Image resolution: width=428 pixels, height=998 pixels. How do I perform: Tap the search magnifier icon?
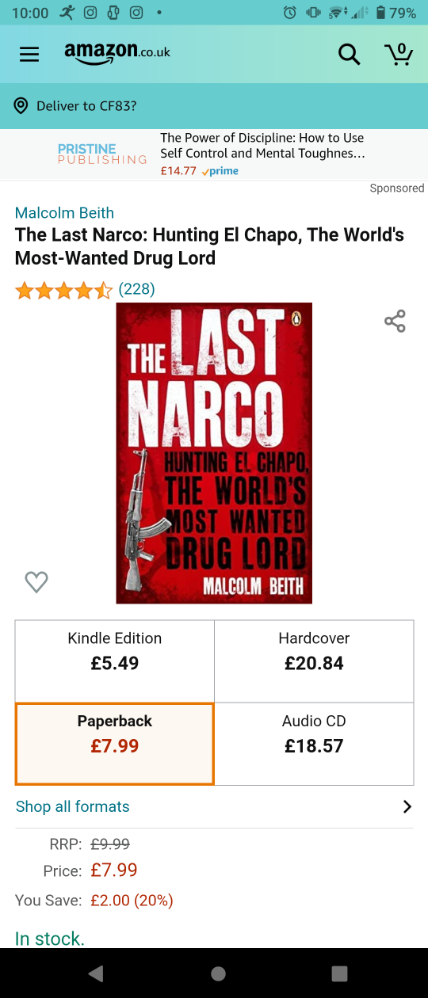coord(349,55)
